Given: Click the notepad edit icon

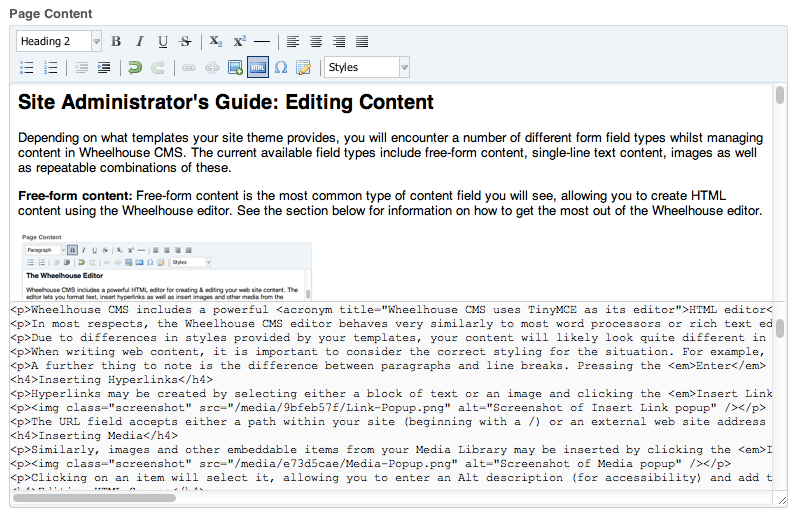Looking at the screenshot, I should pos(303,67).
